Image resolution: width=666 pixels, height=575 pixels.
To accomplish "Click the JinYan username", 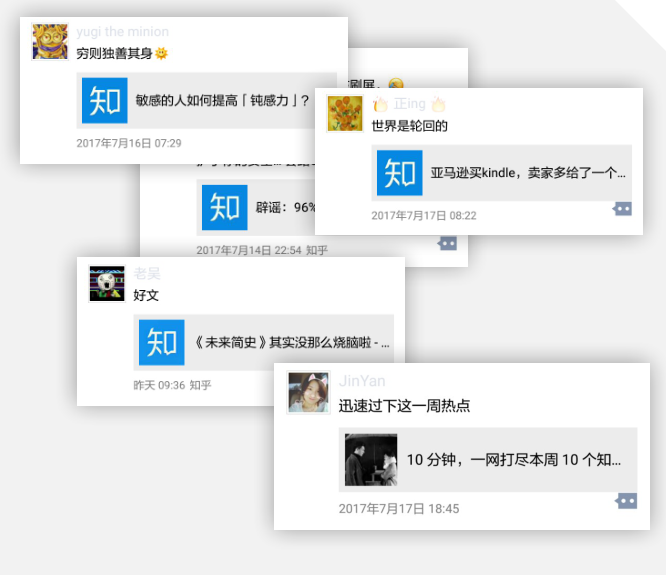I will coord(362,381).
